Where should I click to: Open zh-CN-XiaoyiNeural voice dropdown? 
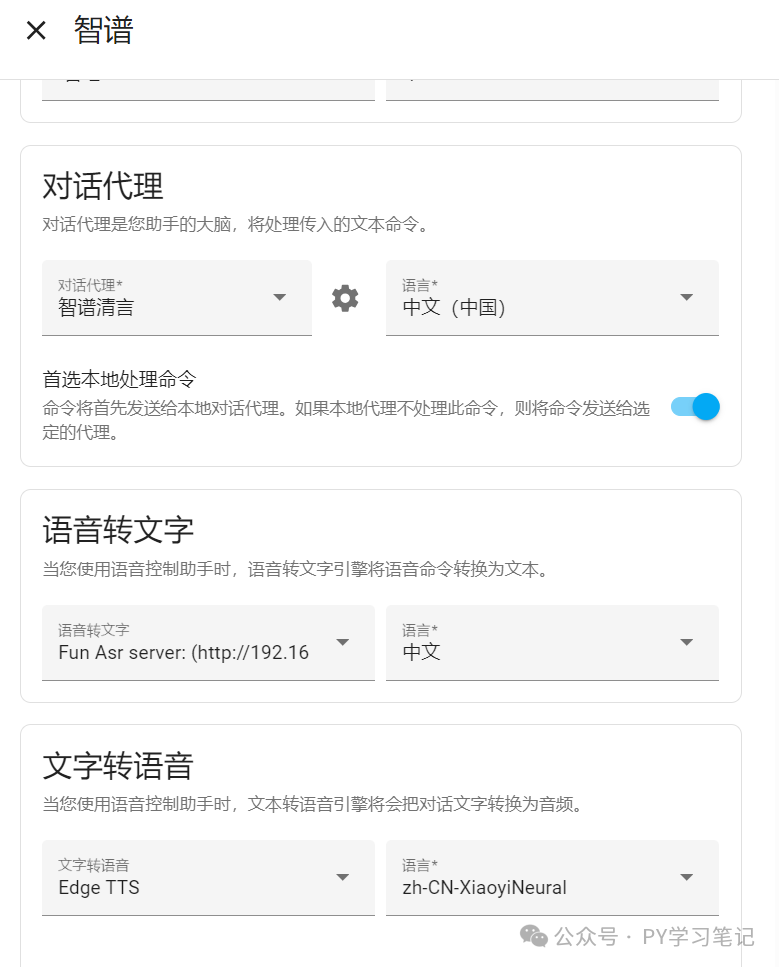(x=552, y=878)
